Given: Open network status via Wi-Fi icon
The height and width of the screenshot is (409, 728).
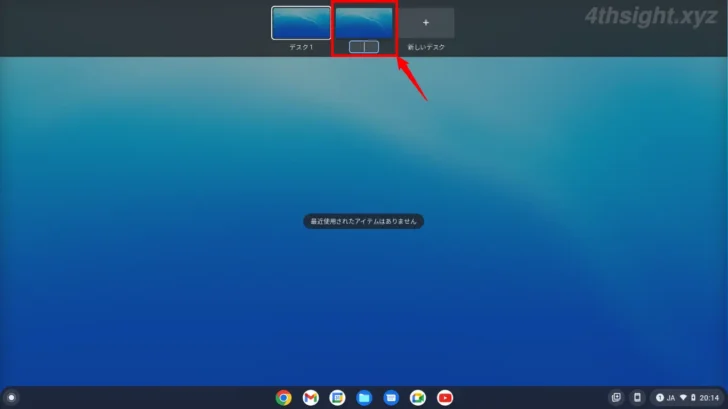Looking at the screenshot, I should coord(683,397).
